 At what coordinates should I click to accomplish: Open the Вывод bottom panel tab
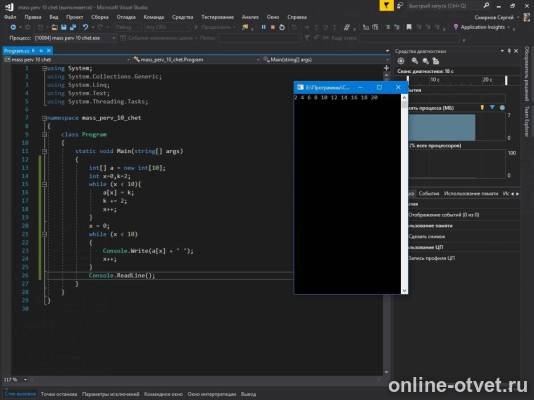248,394
